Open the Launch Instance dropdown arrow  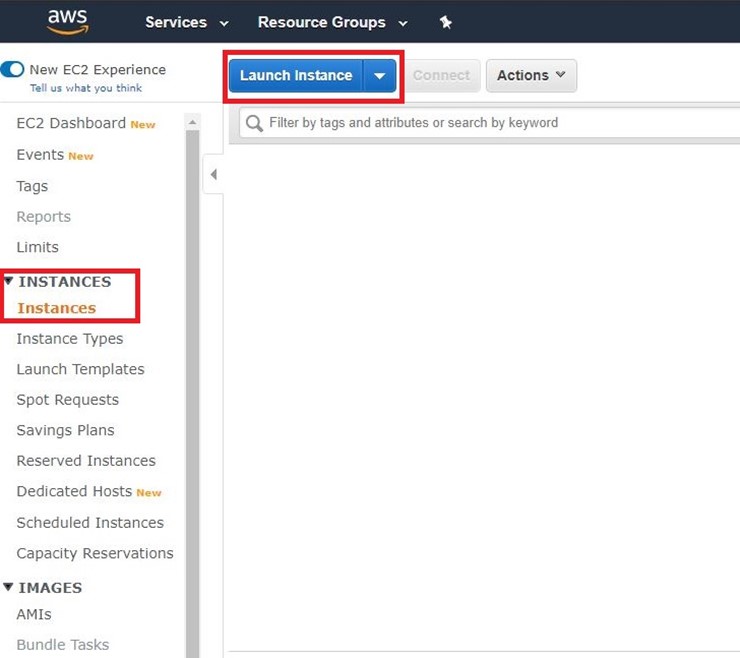pos(379,76)
